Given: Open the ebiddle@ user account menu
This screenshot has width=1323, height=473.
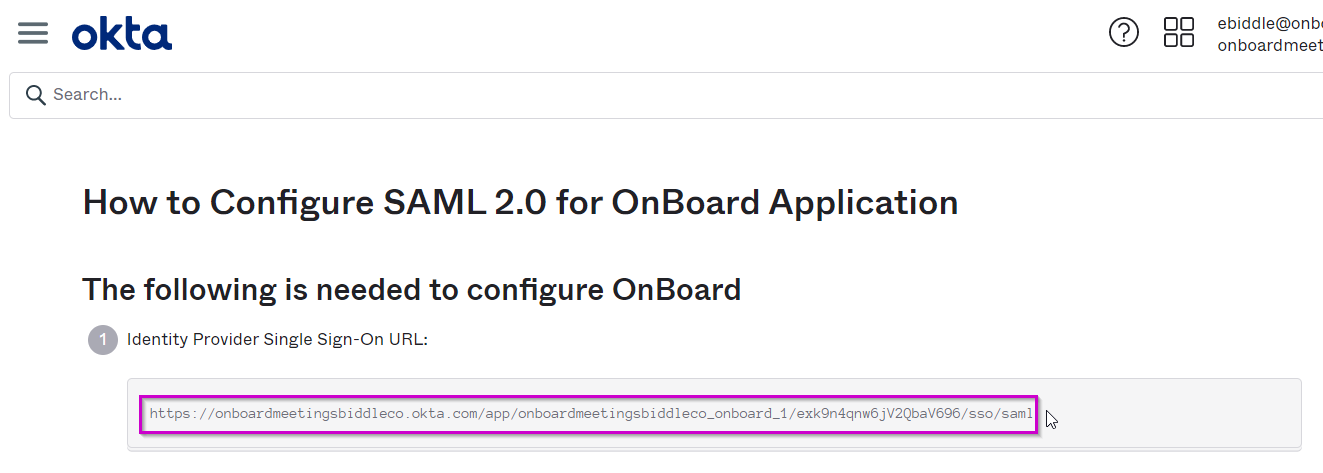Looking at the screenshot, I should pos(1270,23).
